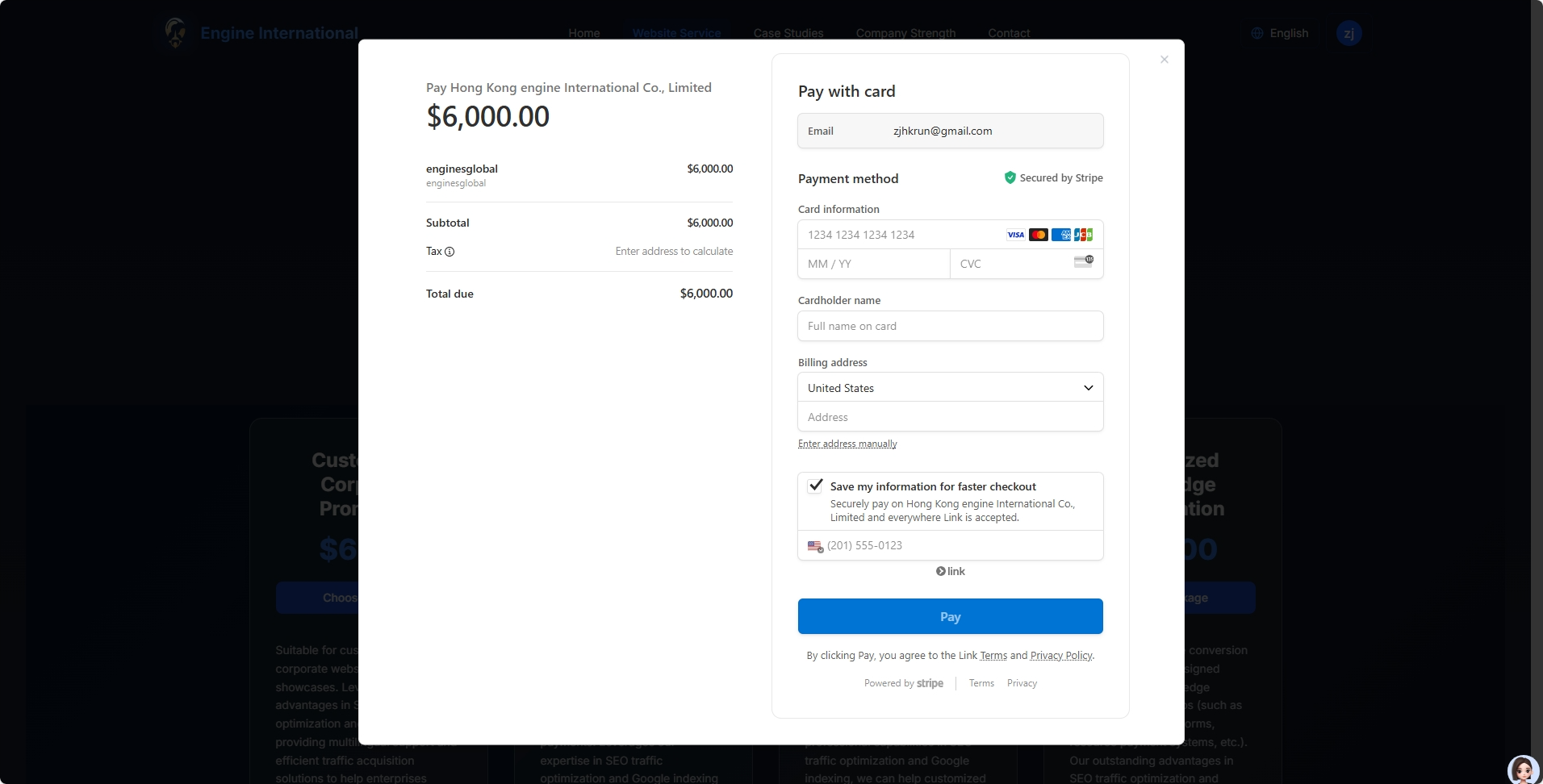Open the Link Privacy Policy link
This screenshot has width=1543, height=784.
tap(1061, 656)
